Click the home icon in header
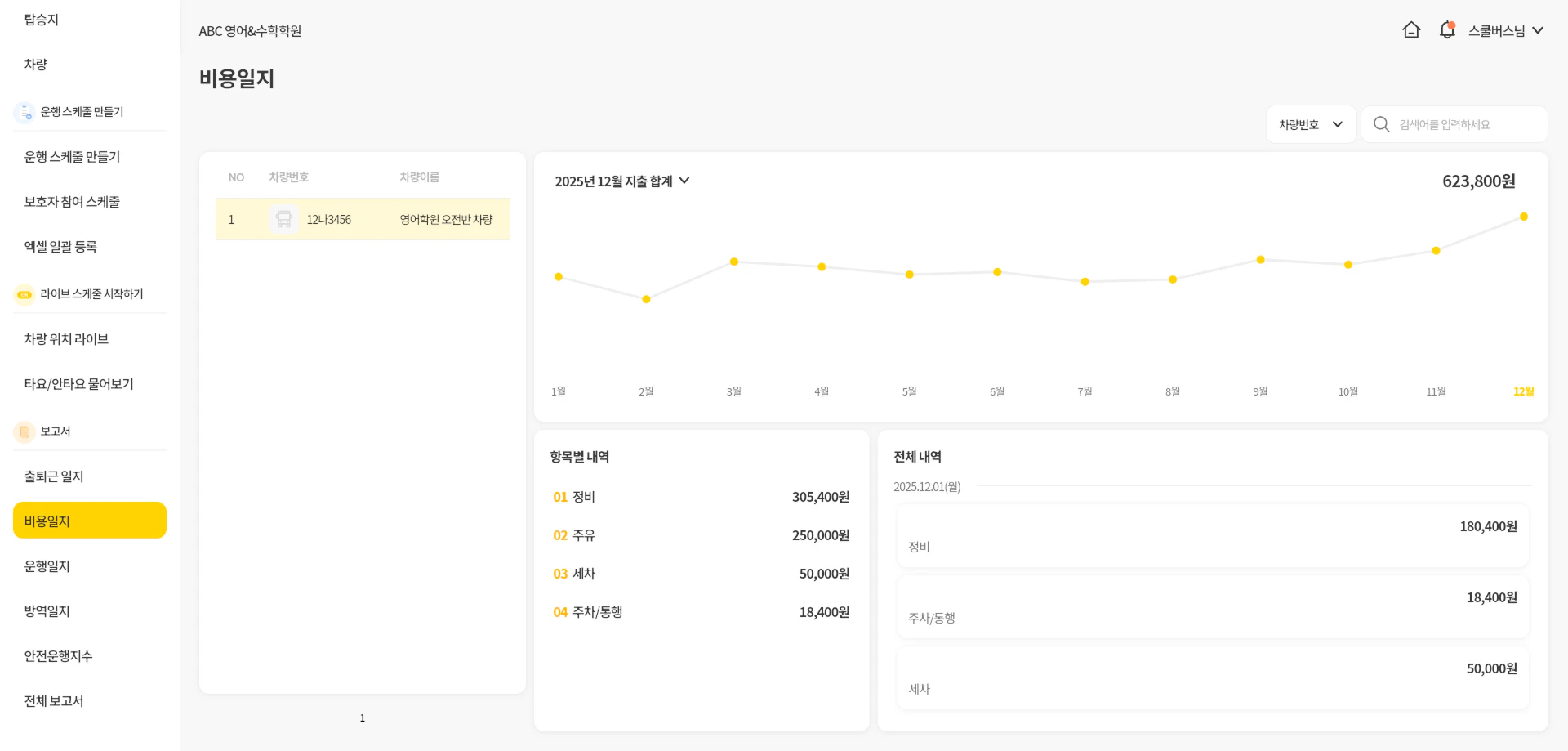 tap(1411, 30)
